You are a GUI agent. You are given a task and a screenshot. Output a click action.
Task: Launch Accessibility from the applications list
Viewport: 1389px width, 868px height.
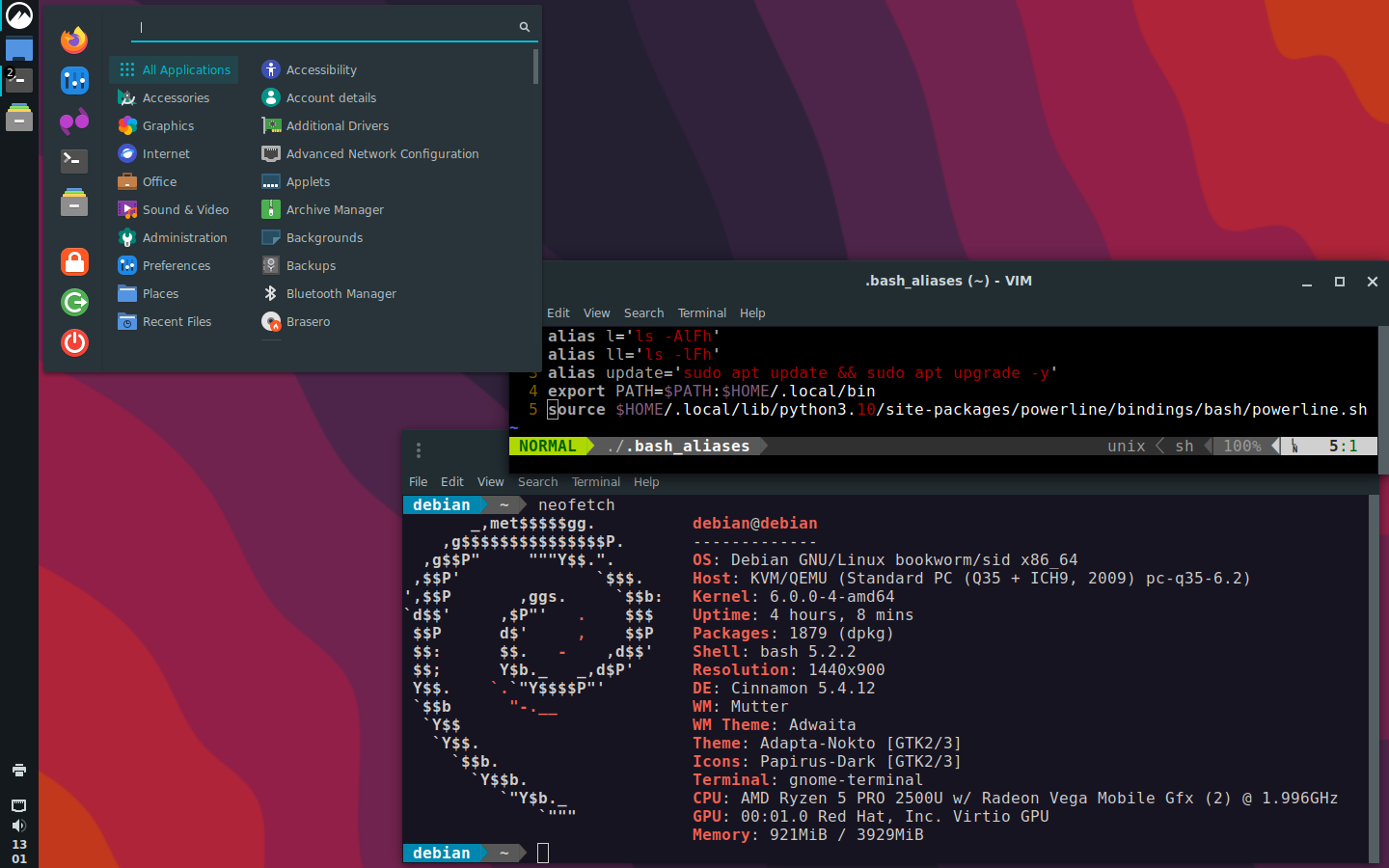tap(309, 69)
